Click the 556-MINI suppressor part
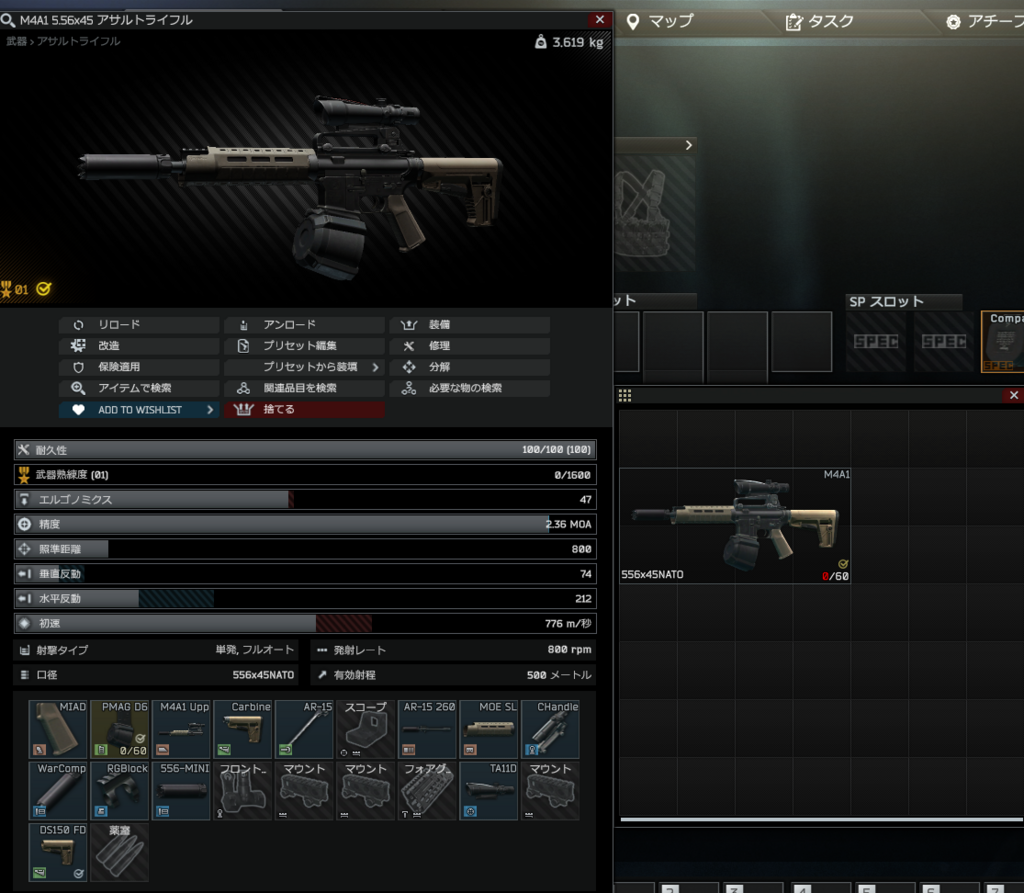 click(181, 791)
